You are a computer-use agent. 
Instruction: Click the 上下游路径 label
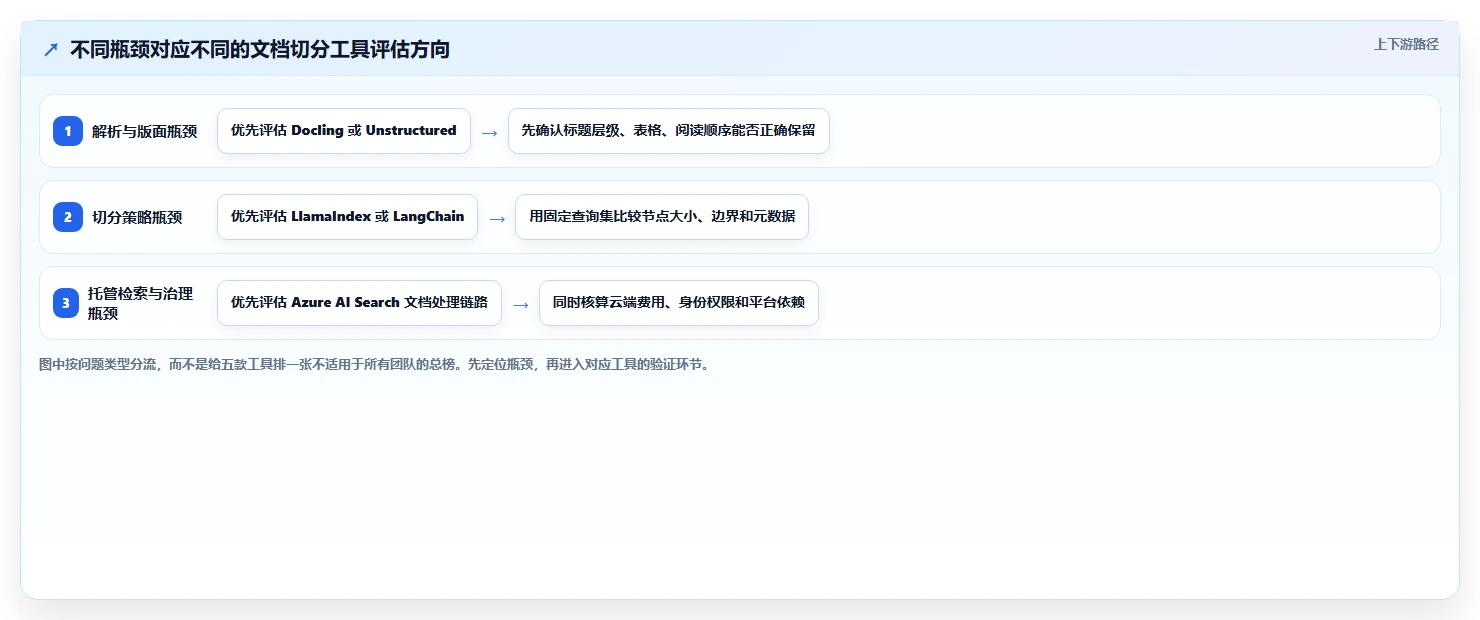point(1406,44)
